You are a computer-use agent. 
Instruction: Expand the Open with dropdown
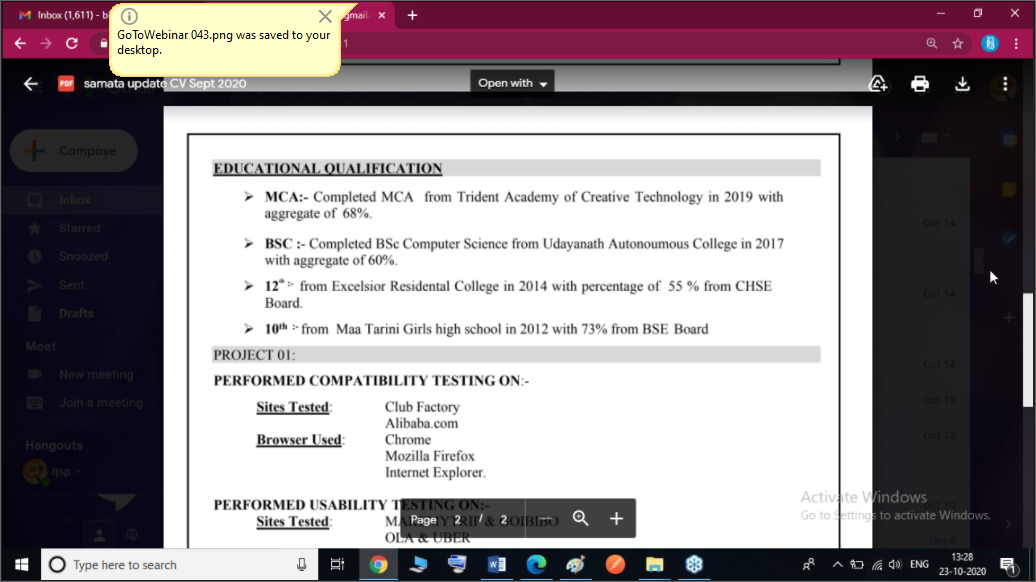512,83
